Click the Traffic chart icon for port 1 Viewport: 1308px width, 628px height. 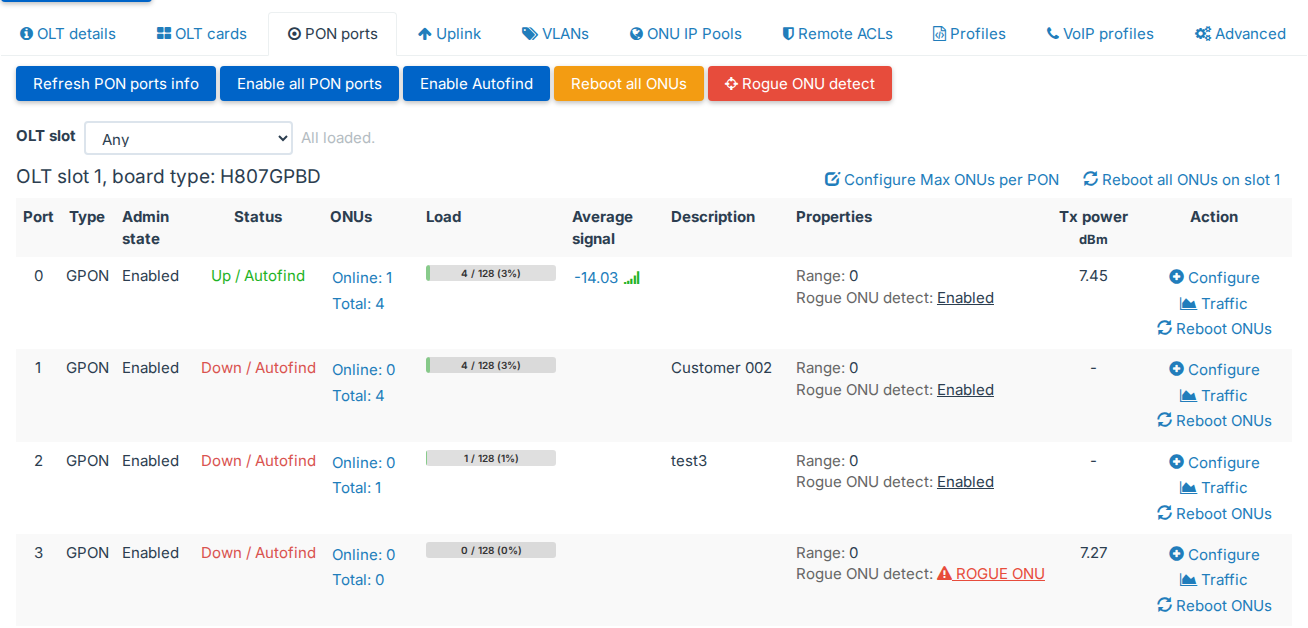pyautogui.click(x=1188, y=395)
